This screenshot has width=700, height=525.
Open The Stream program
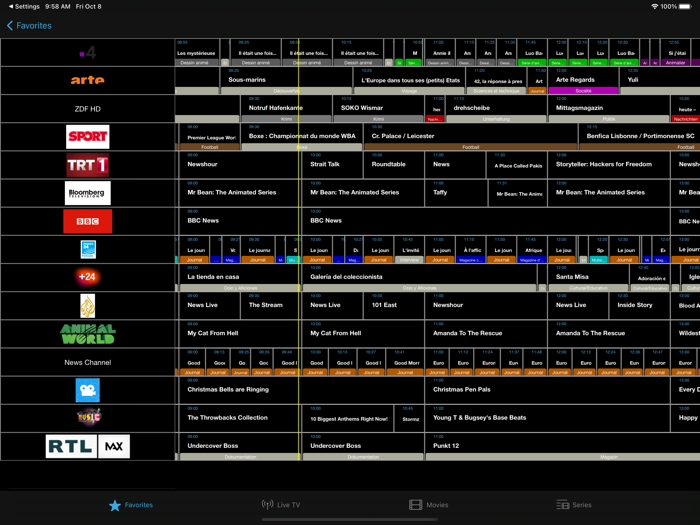pos(271,305)
